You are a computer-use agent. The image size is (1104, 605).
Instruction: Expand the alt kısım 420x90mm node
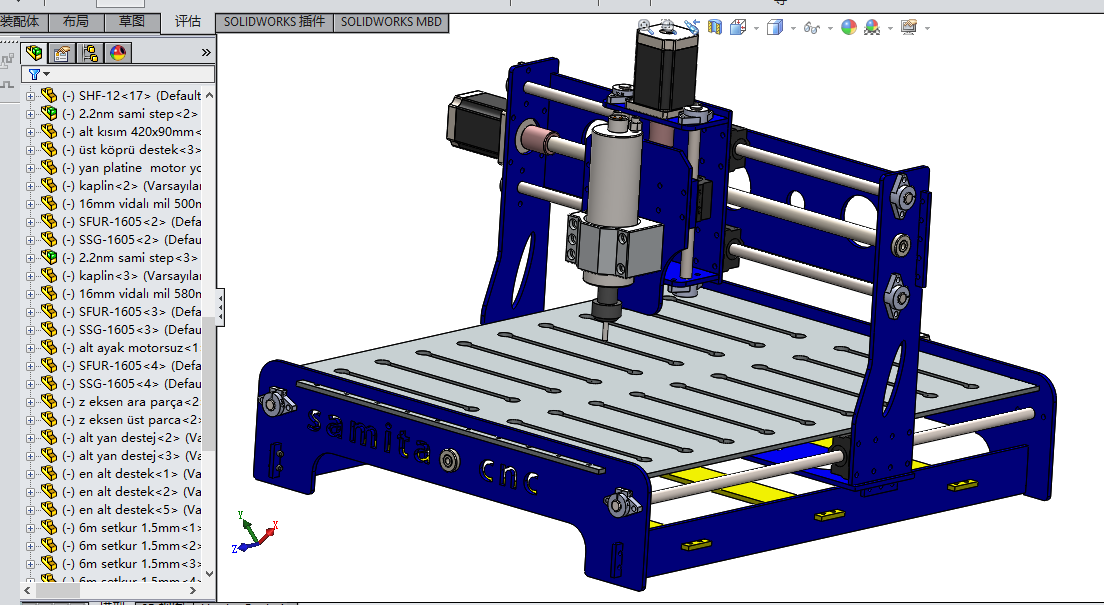point(30,132)
